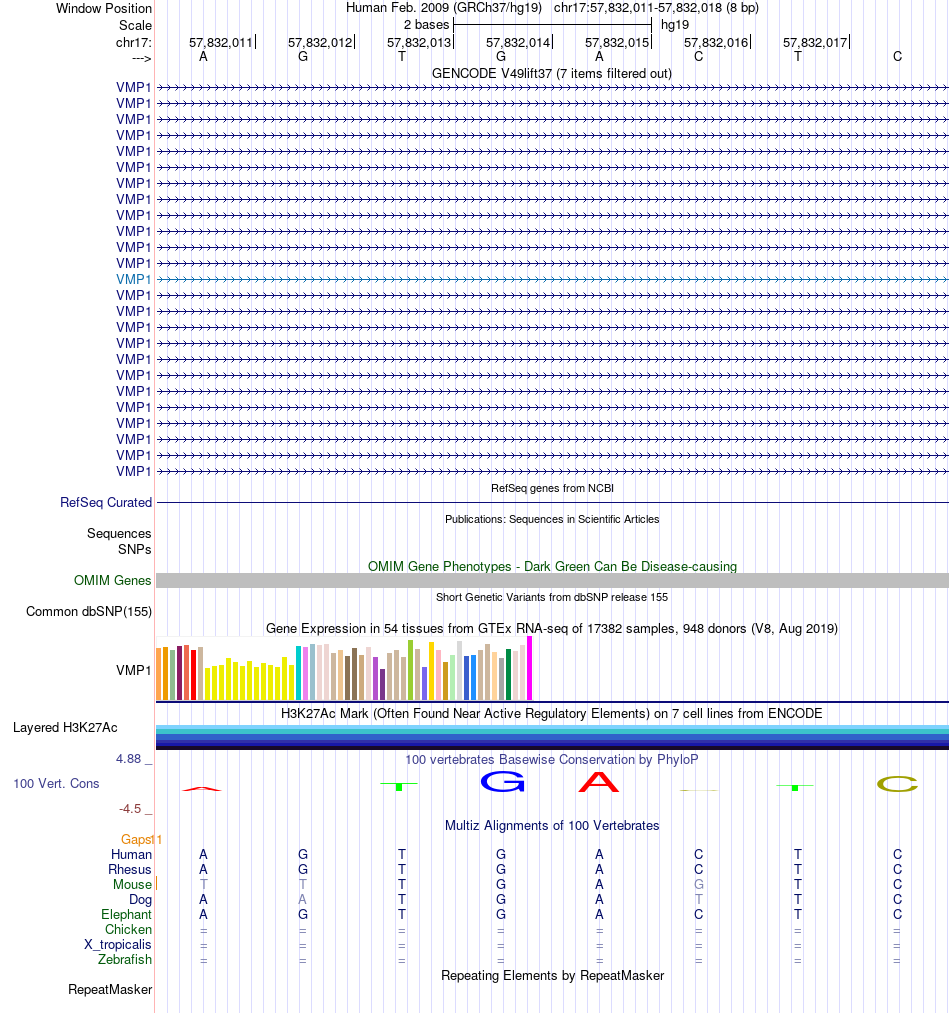Click the chr17: ruler label
The width and height of the screenshot is (950, 1013).
(x=133, y=42)
